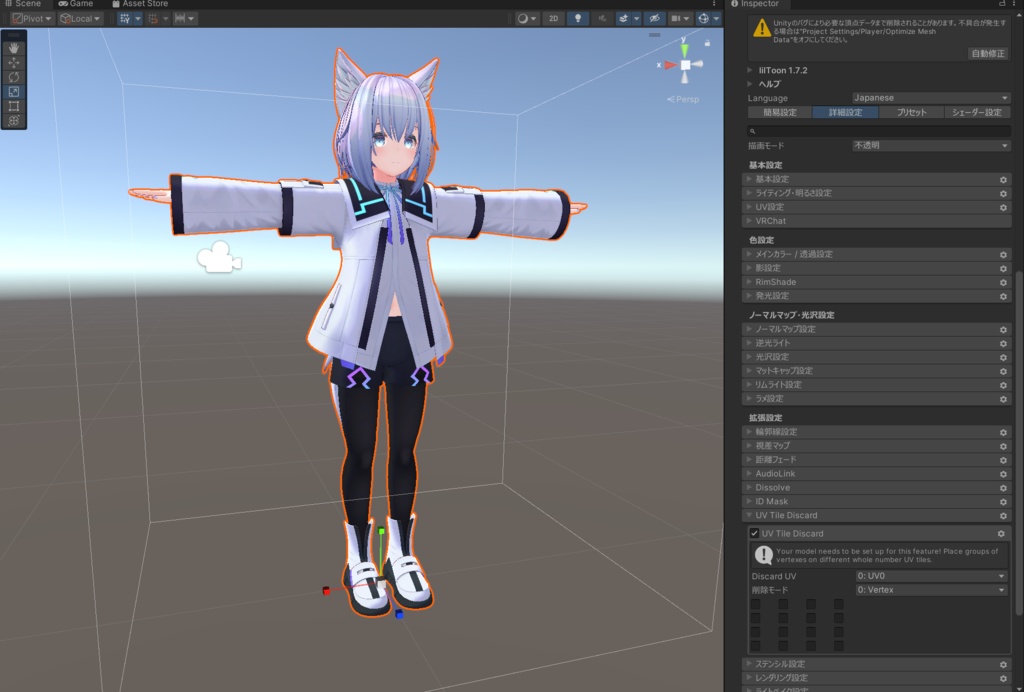Open the scene camera settings icon
The image size is (1024, 692).
[x=676, y=17]
